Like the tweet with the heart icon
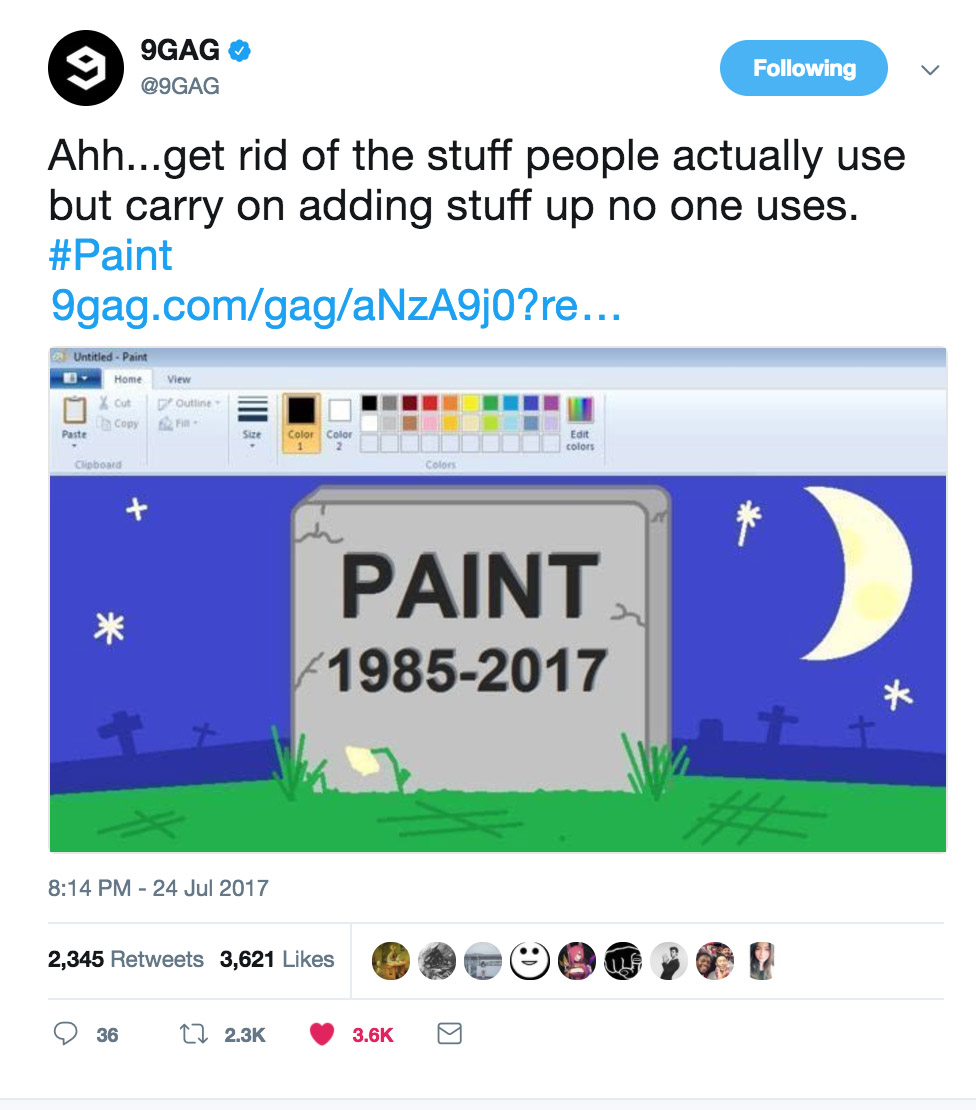 coord(321,1034)
